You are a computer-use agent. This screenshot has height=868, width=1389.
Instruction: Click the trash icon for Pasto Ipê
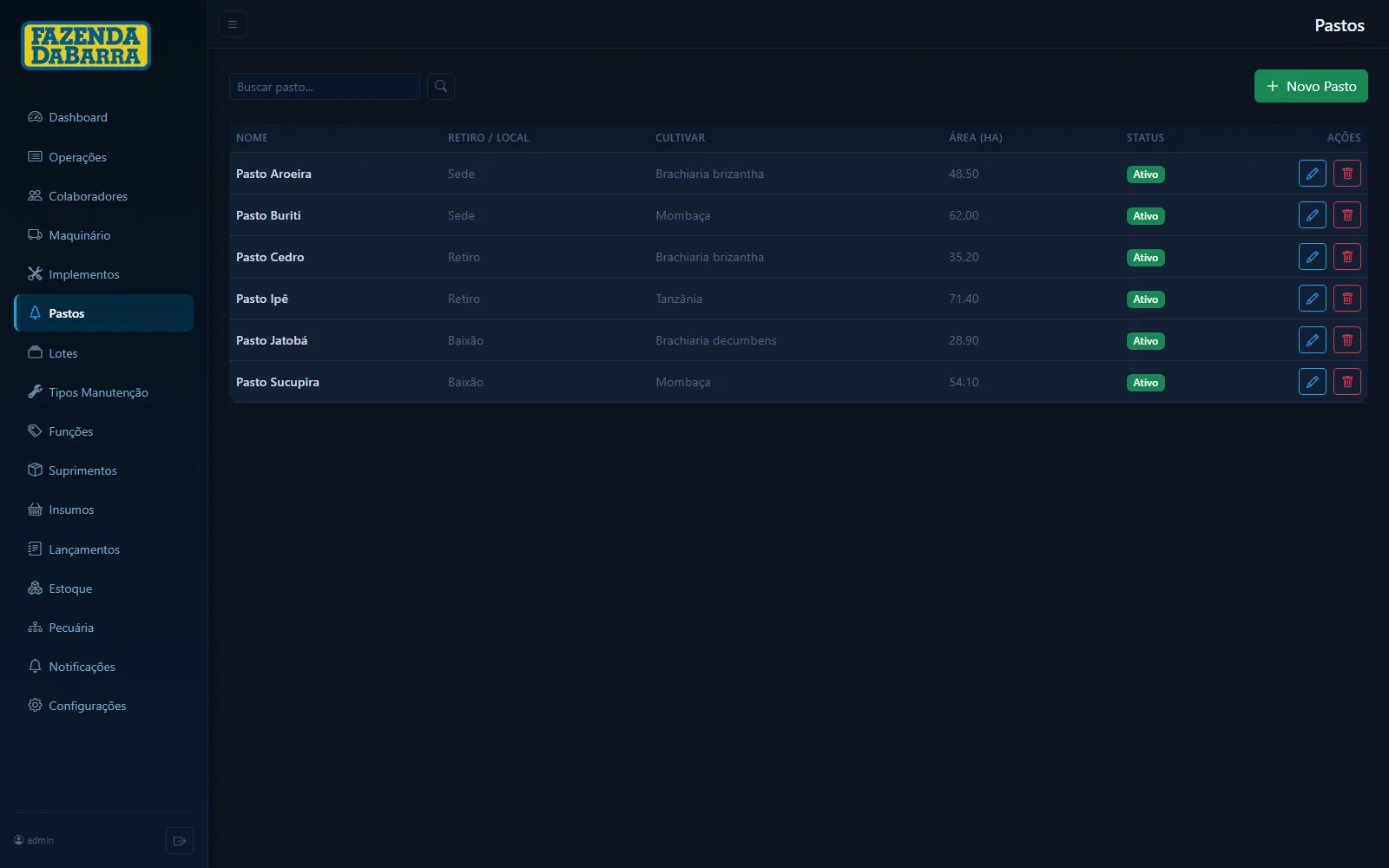coord(1346,299)
